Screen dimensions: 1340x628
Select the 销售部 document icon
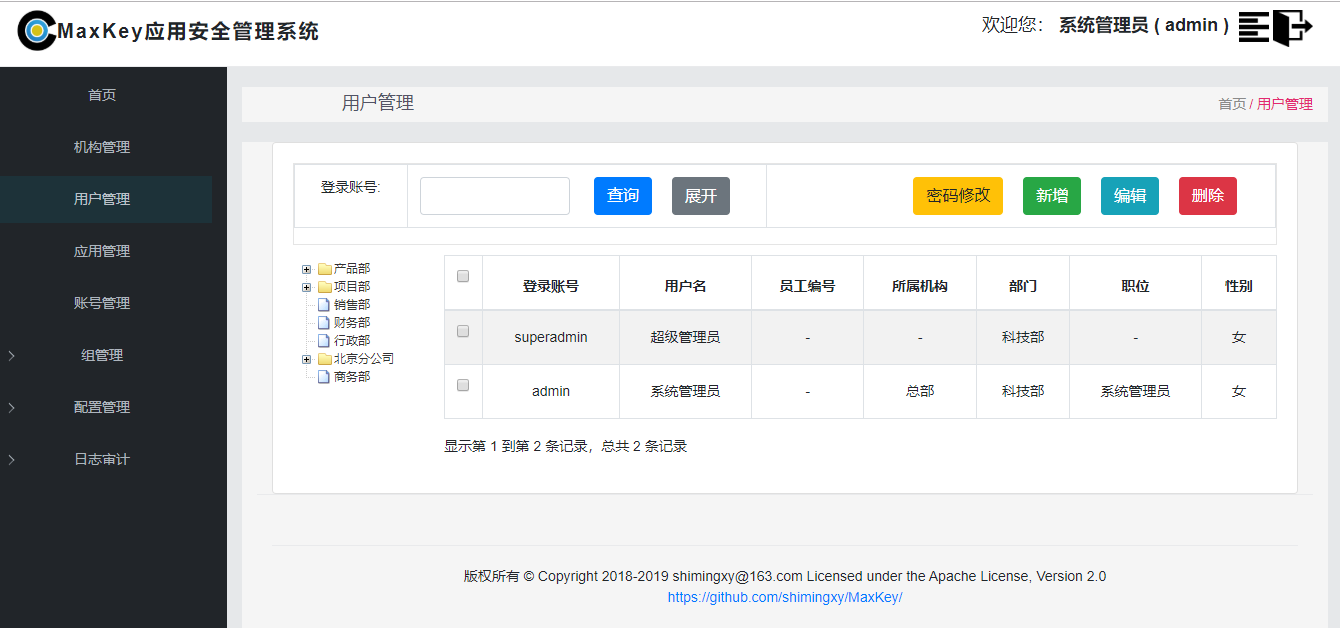point(323,305)
